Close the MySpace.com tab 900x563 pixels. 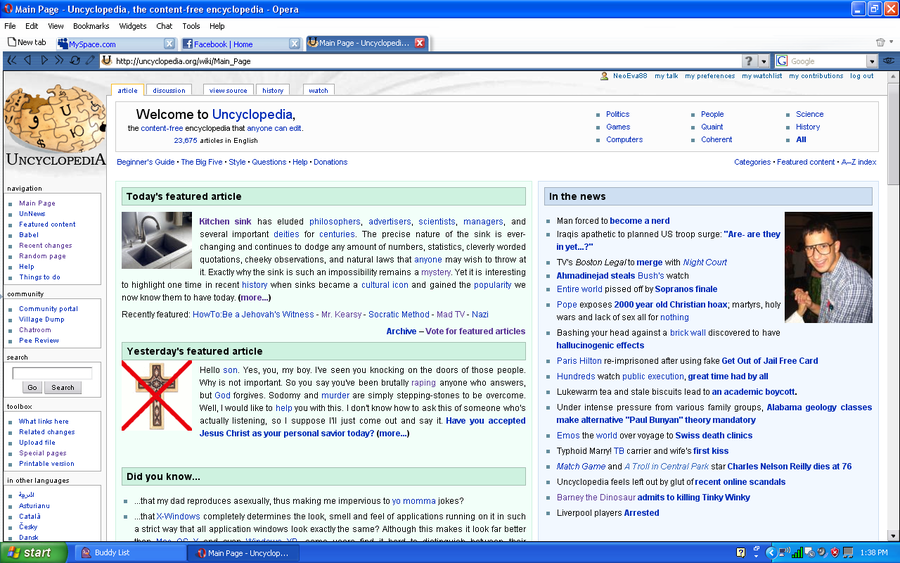(x=169, y=44)
